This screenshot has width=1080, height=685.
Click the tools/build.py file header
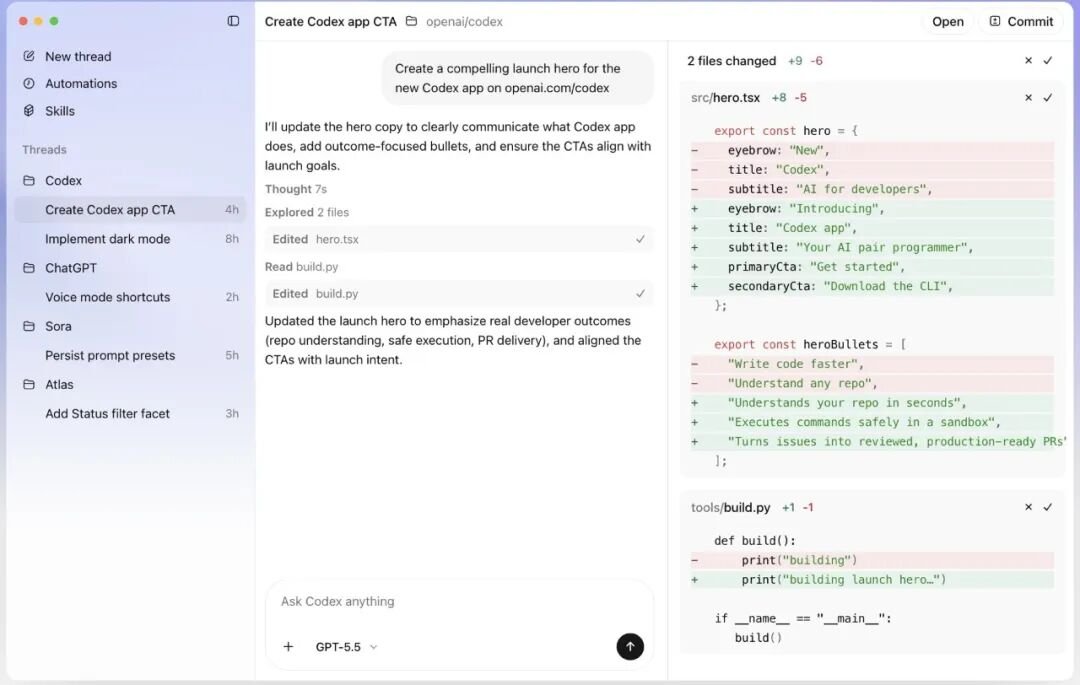(731, 507)
